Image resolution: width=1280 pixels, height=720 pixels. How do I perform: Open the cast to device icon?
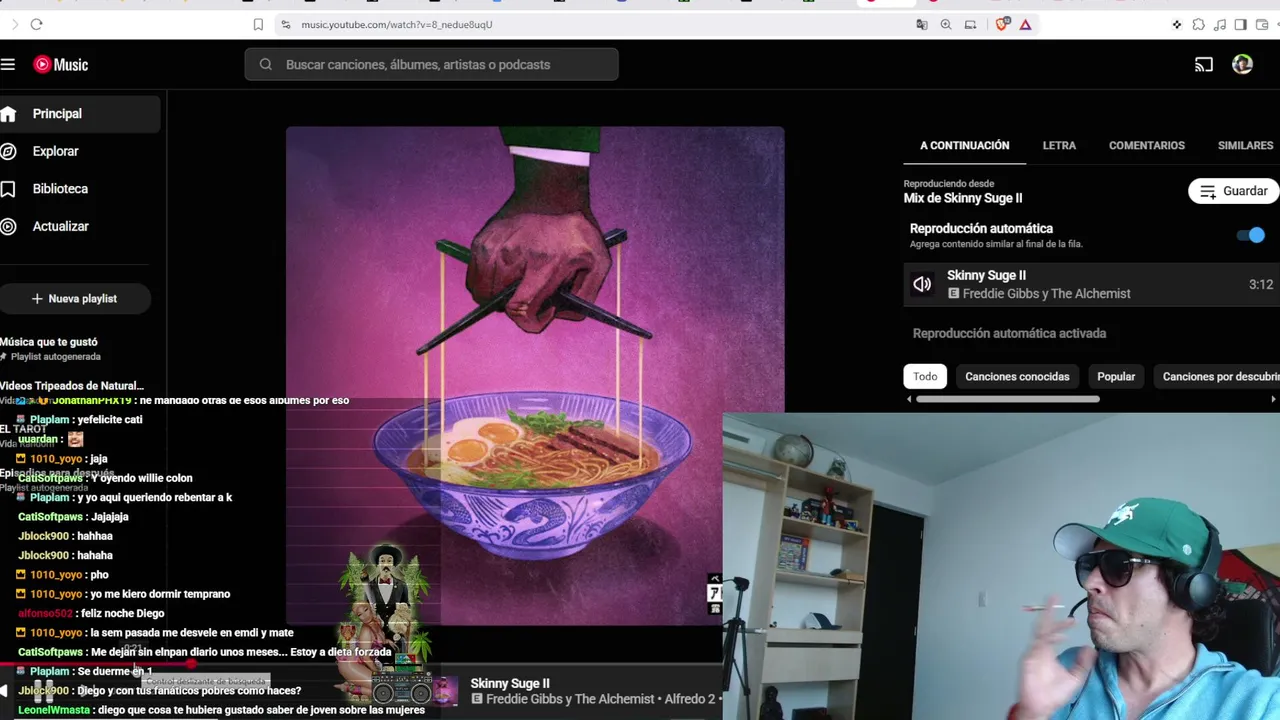pos(1204,65)
